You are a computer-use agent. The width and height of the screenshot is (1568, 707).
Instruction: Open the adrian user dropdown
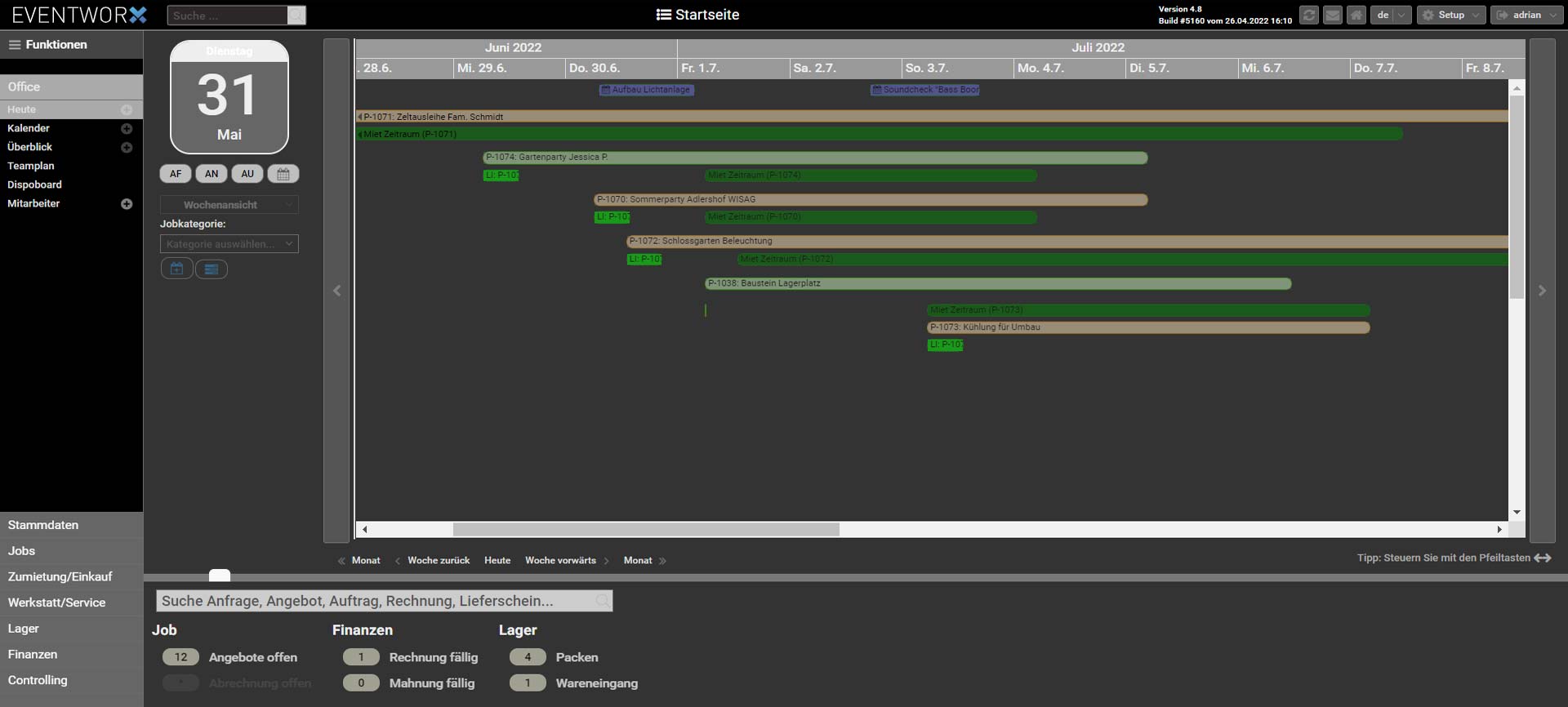[x=1526, y=16]
